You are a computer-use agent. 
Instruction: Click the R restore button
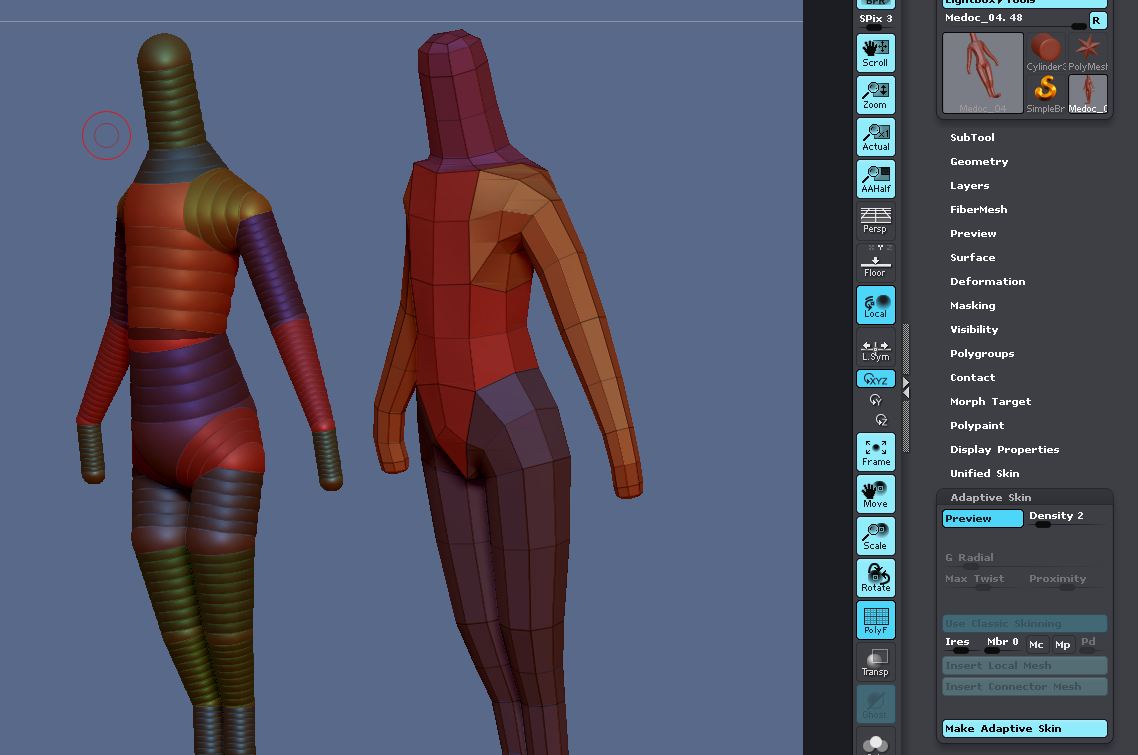(x=1097, y=20)
